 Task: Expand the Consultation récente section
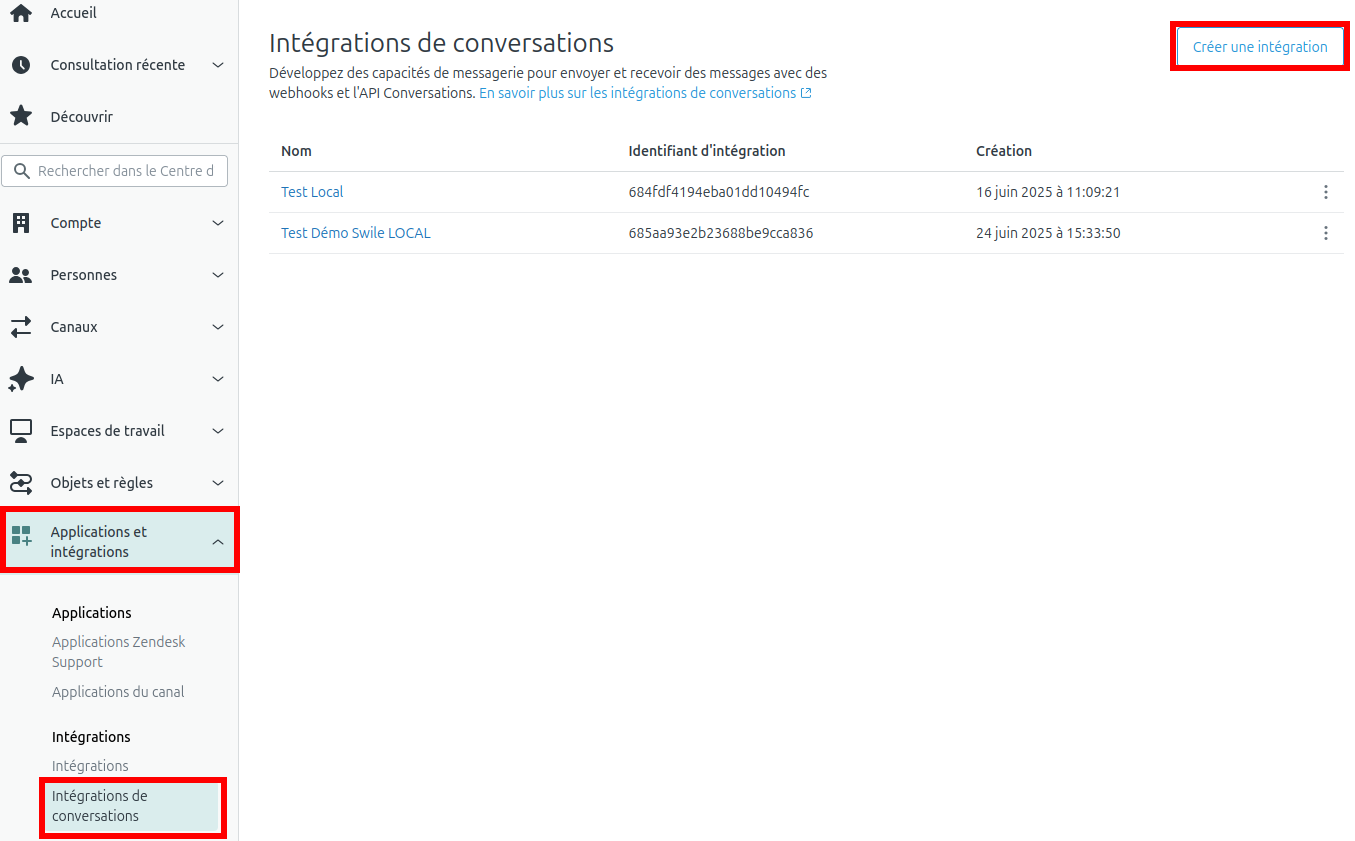click(x=218, y=65)
